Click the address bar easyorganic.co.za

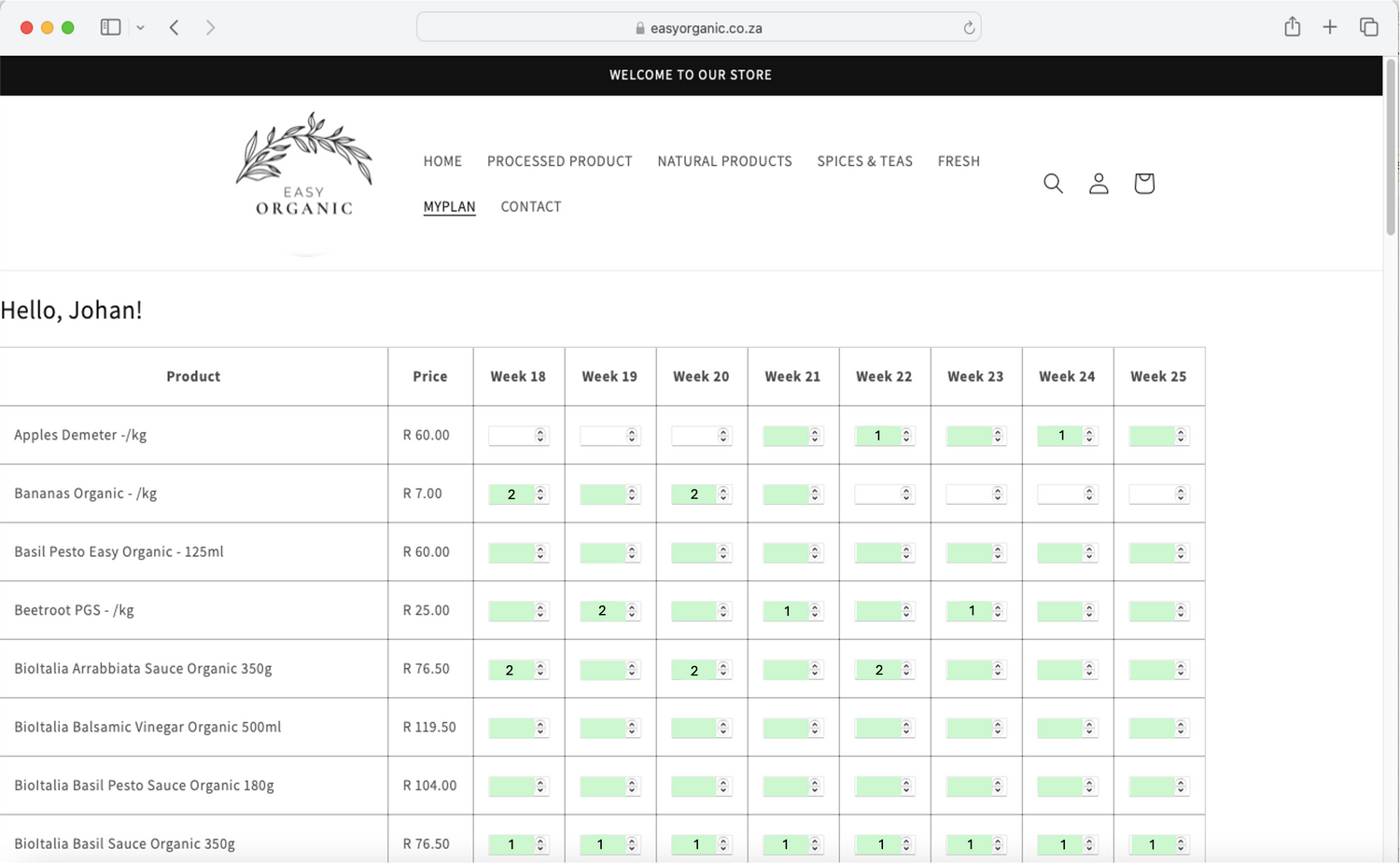point(698,28)
